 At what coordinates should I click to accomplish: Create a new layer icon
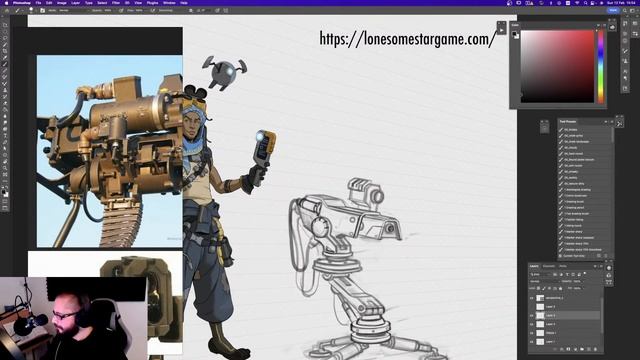pyautogui.click(x=589, y=349)
